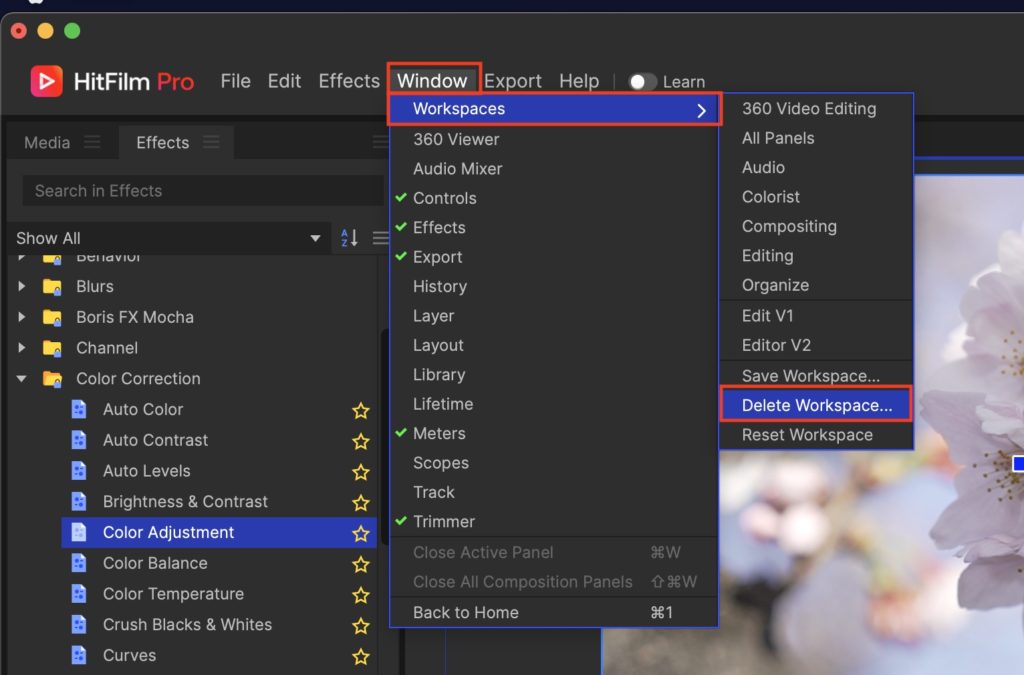Switch to Colorist workspace
The height and width of the screenshot is (675, 1024).
point(816,196)
